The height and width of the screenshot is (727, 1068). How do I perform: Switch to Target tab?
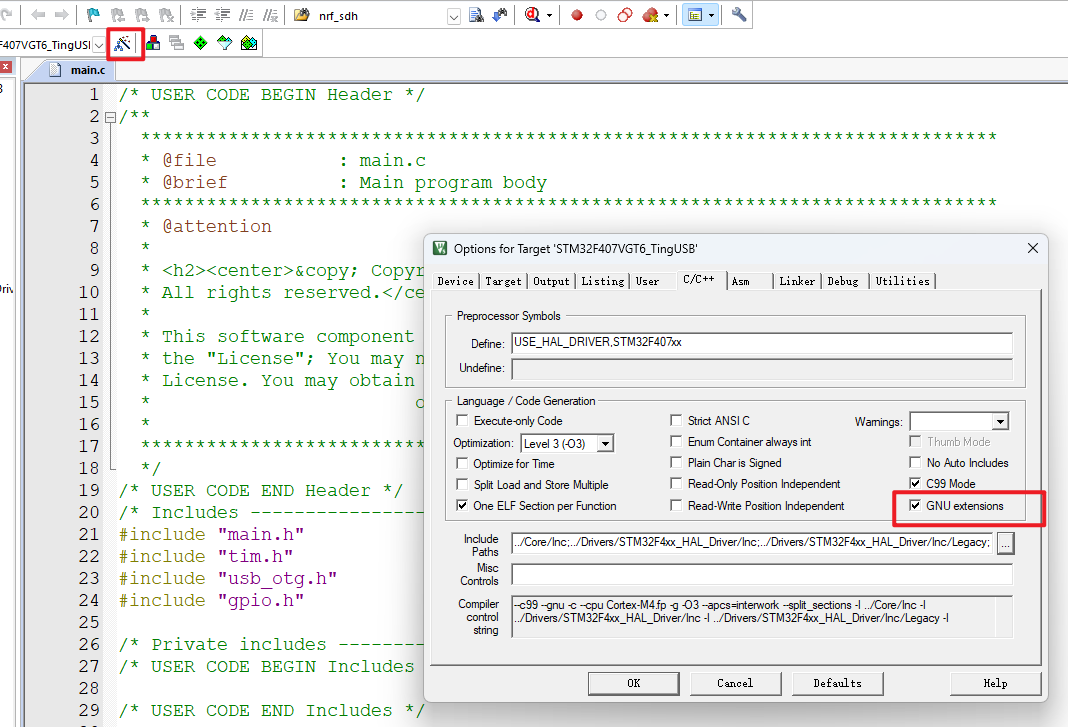(503, 281)
